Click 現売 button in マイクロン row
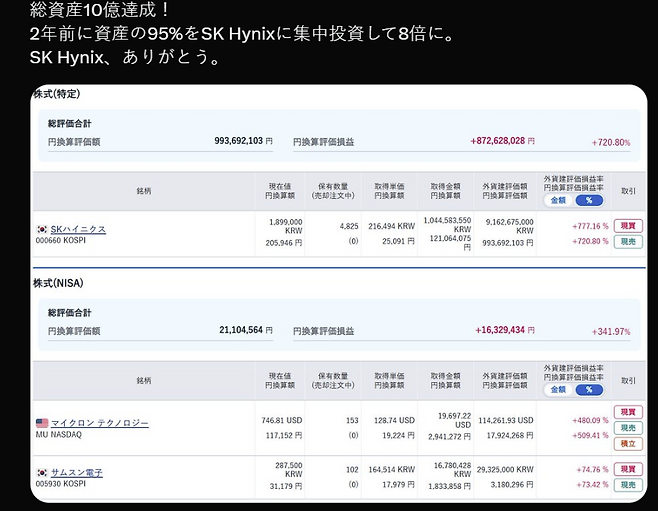 (x=628, y=428)
